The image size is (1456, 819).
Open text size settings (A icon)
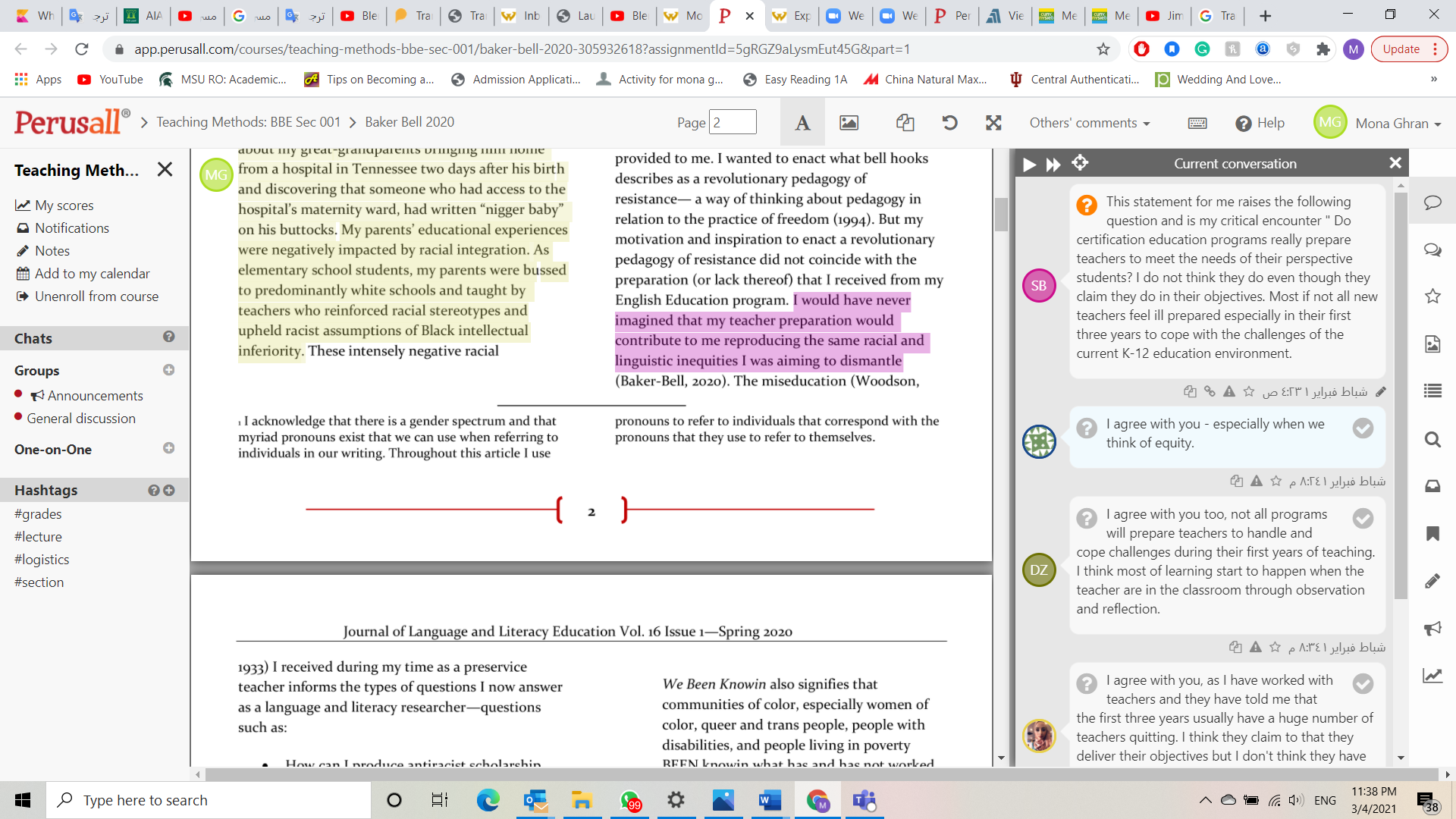pos(802,123)
